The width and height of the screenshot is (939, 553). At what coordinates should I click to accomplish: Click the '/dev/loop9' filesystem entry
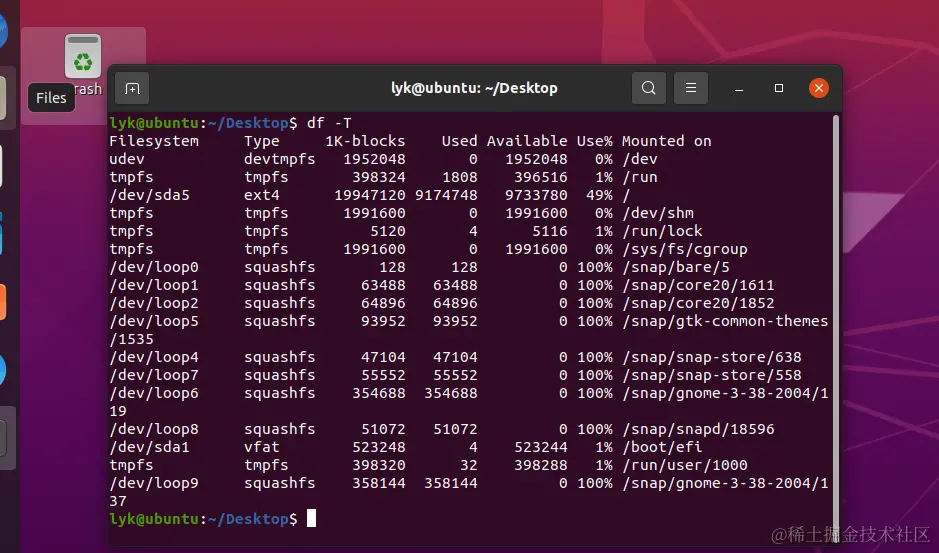[x=154, y=483]
